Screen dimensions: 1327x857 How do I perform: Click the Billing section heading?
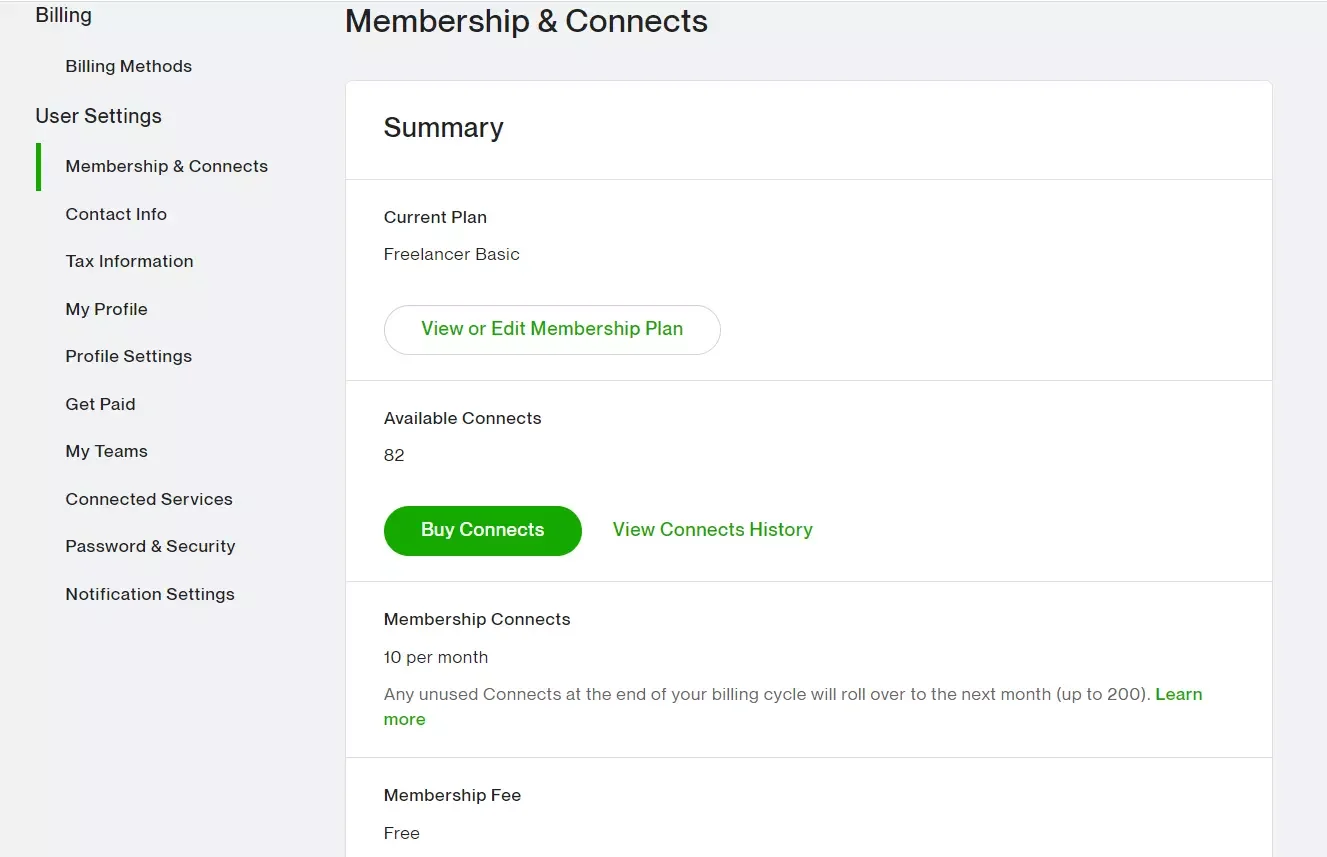click(63, 16)
